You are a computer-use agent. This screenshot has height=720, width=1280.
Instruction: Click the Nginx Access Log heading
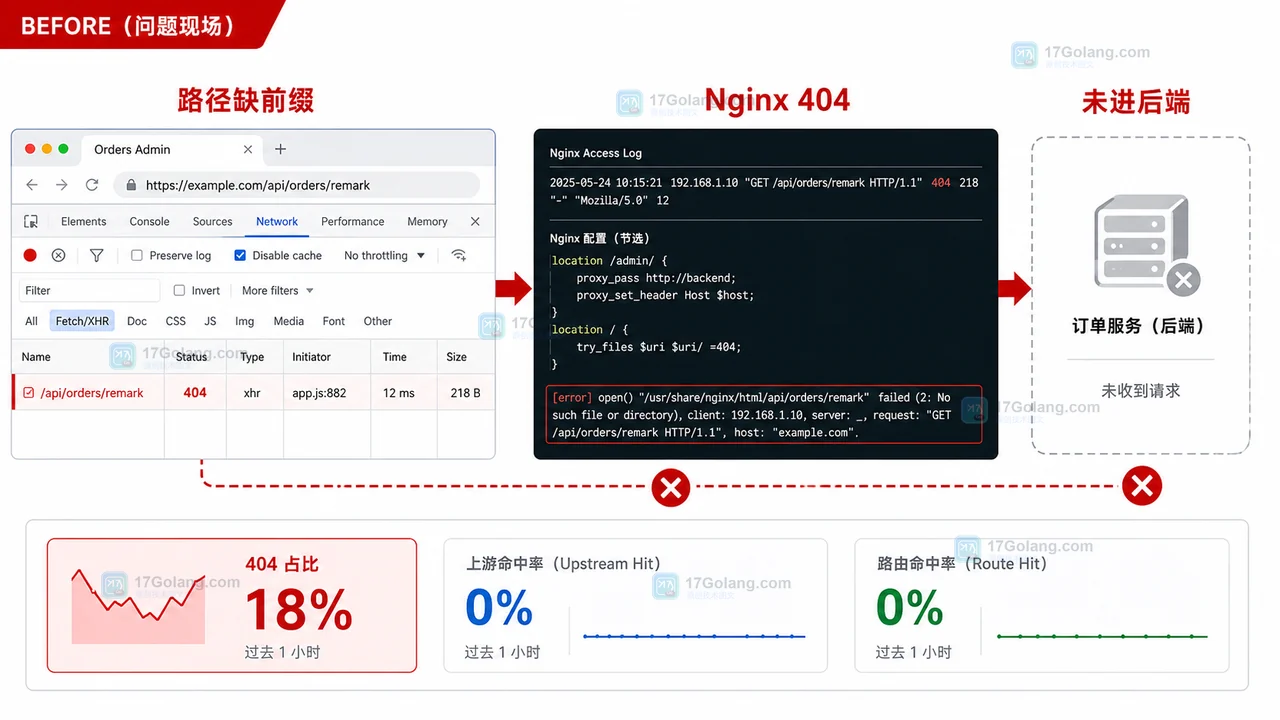point(596,153)
